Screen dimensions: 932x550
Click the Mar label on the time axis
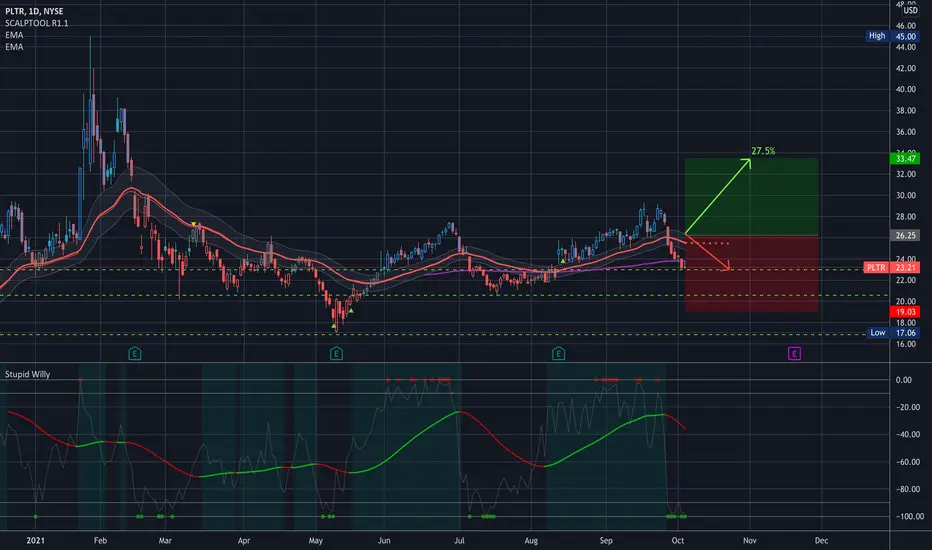(165, 540)
